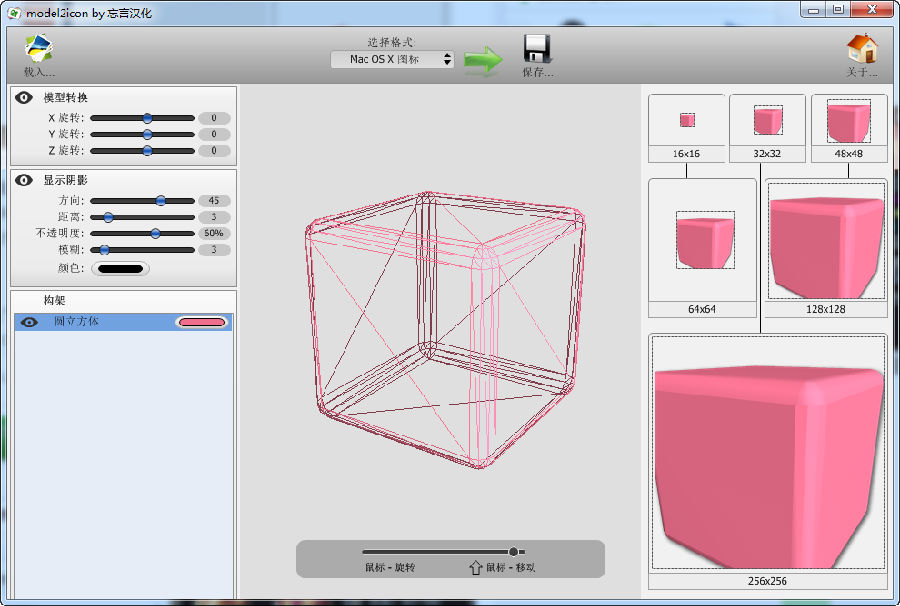Click the X rotation slider
The height and width of the screenshot is (606, 900).
[x=142, y=118]
